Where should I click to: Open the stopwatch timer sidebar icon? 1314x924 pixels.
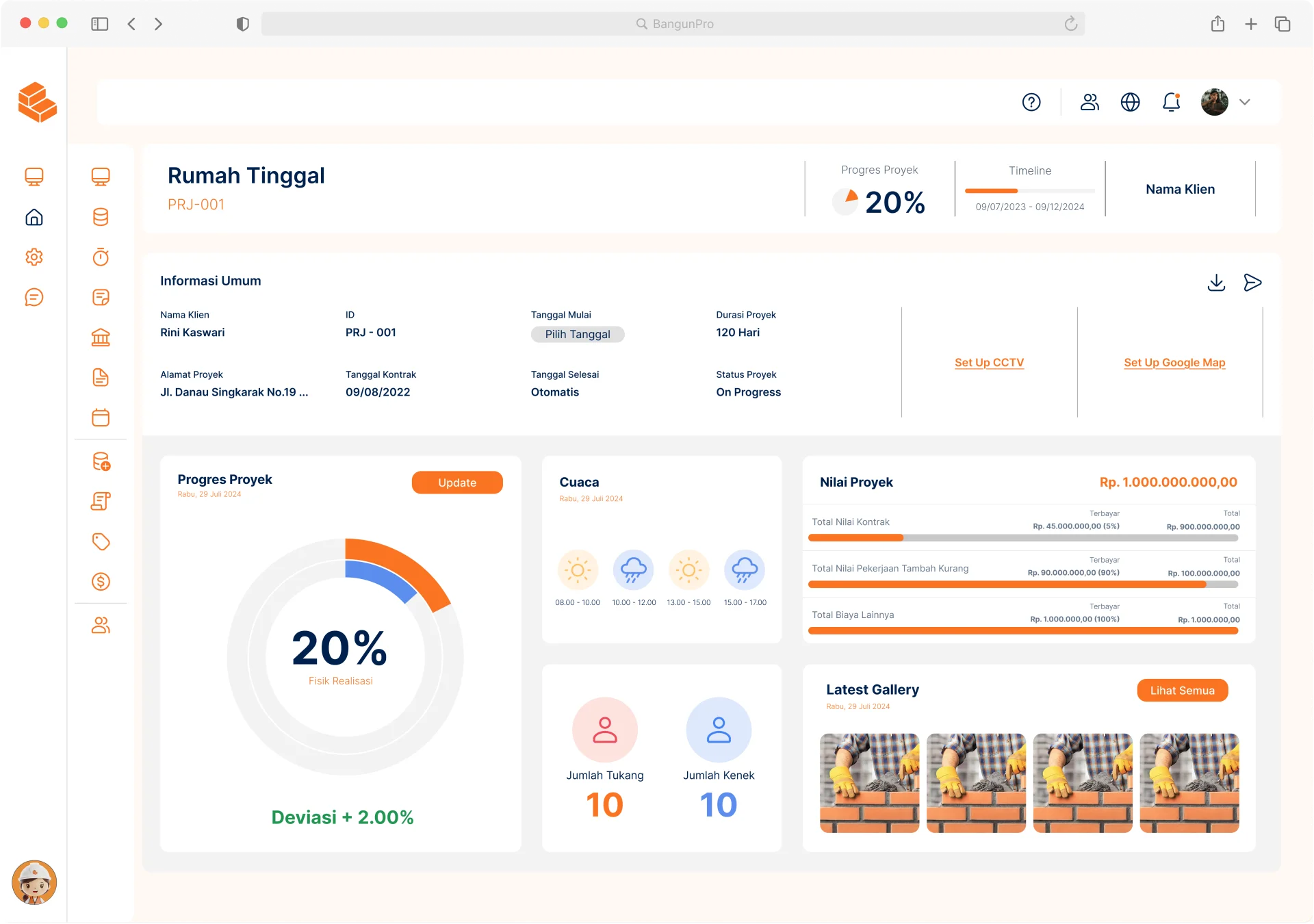click(x=101, y=257)
